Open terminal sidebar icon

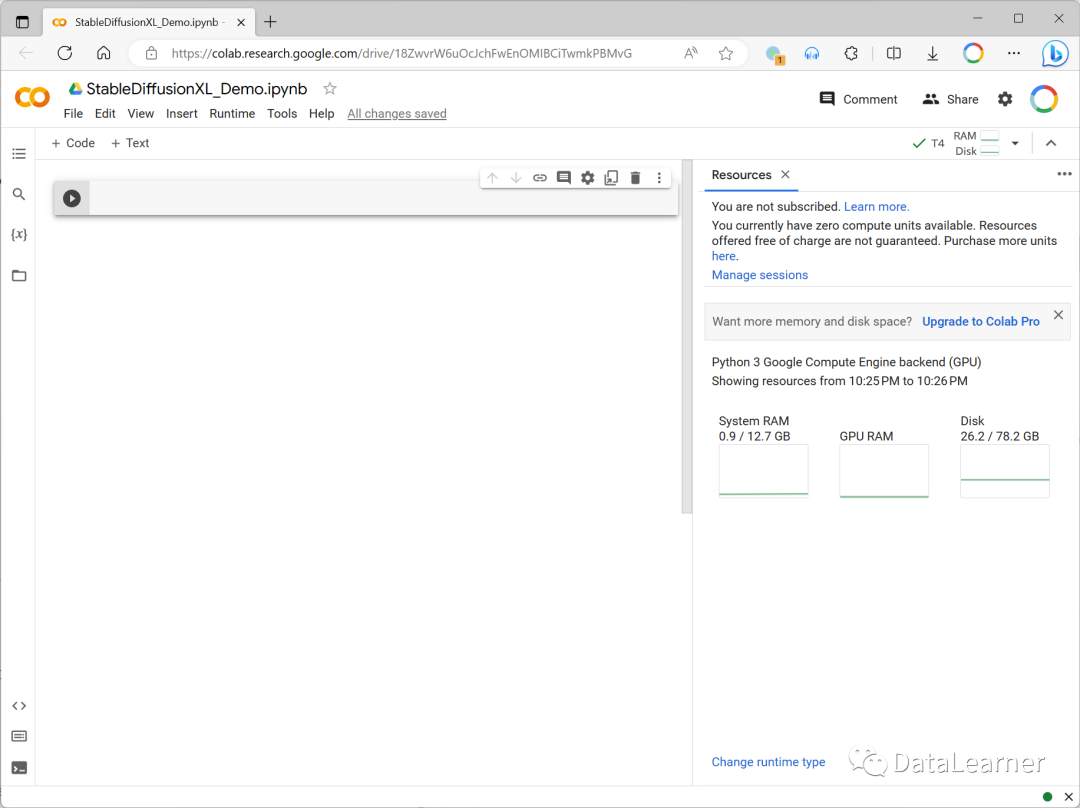click(x=19, y=767)
